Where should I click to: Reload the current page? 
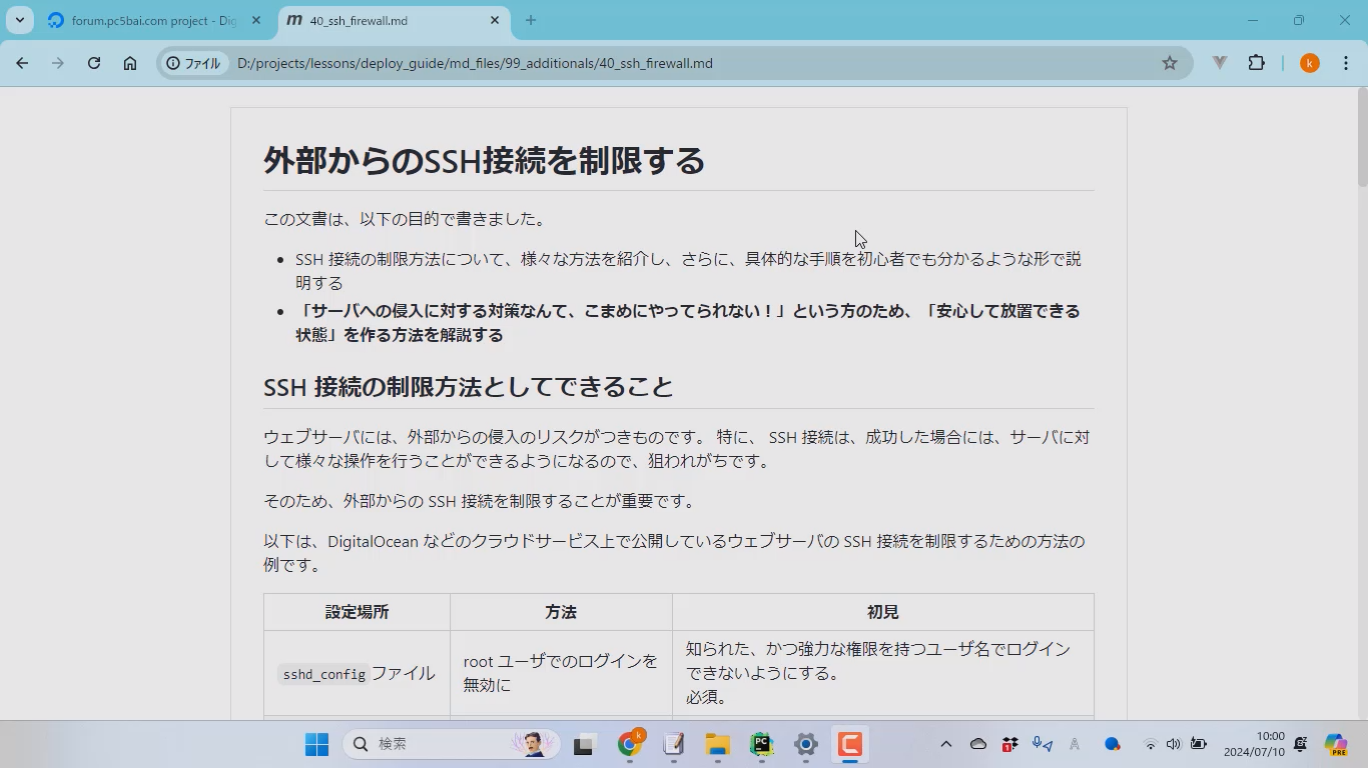point(94,63)
